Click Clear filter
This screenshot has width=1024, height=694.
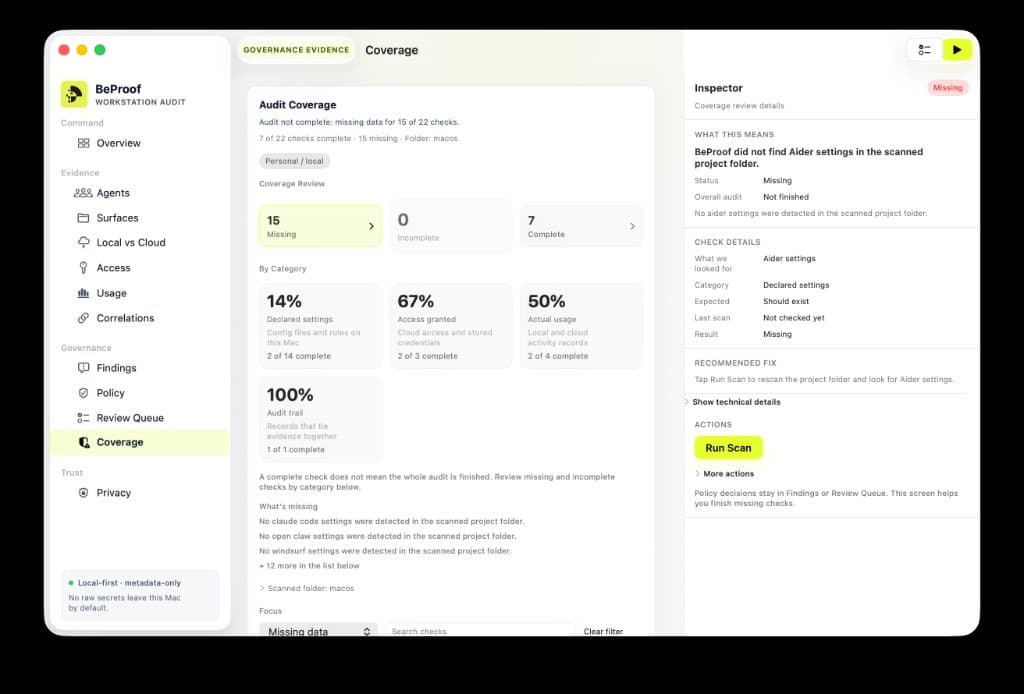click(x=603, y=631)
